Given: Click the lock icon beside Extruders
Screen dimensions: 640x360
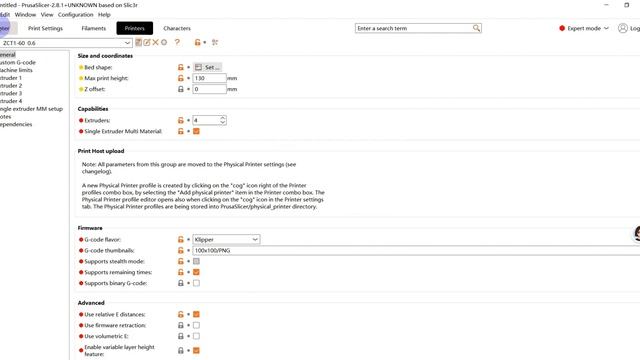Looking at the screenshot, I should click(x=181, y=120).
